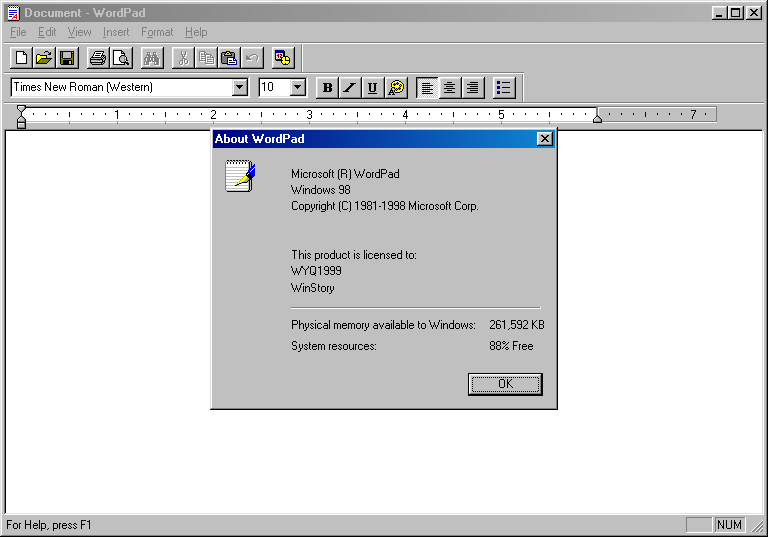
Task: Open the Format menu
Action: coord(157,32)
